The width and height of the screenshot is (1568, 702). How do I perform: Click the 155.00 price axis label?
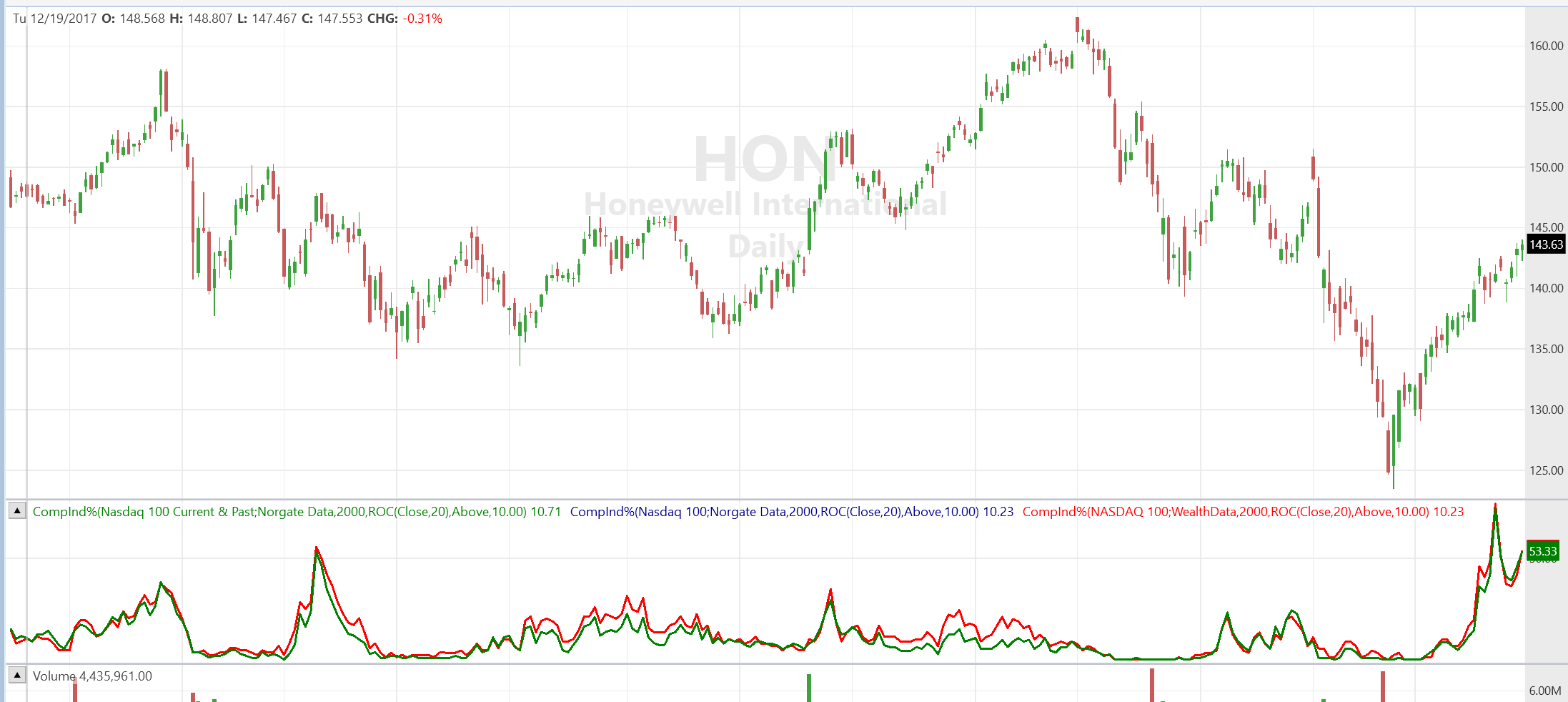click(1546, 107)
